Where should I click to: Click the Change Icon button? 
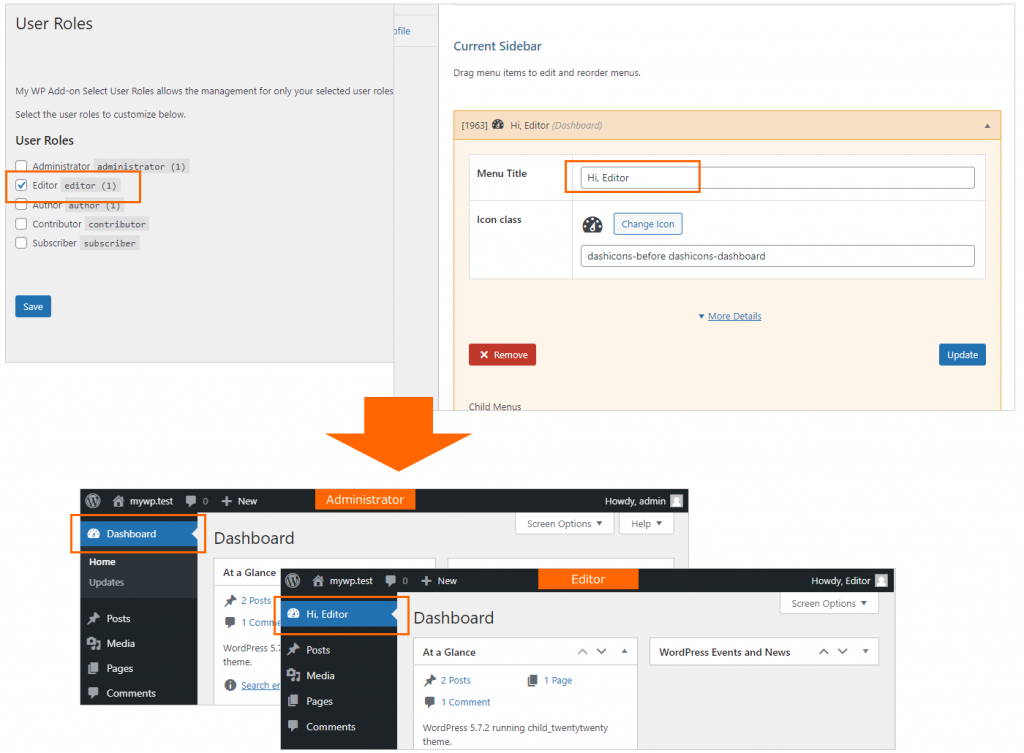click(x=648, y=224)
